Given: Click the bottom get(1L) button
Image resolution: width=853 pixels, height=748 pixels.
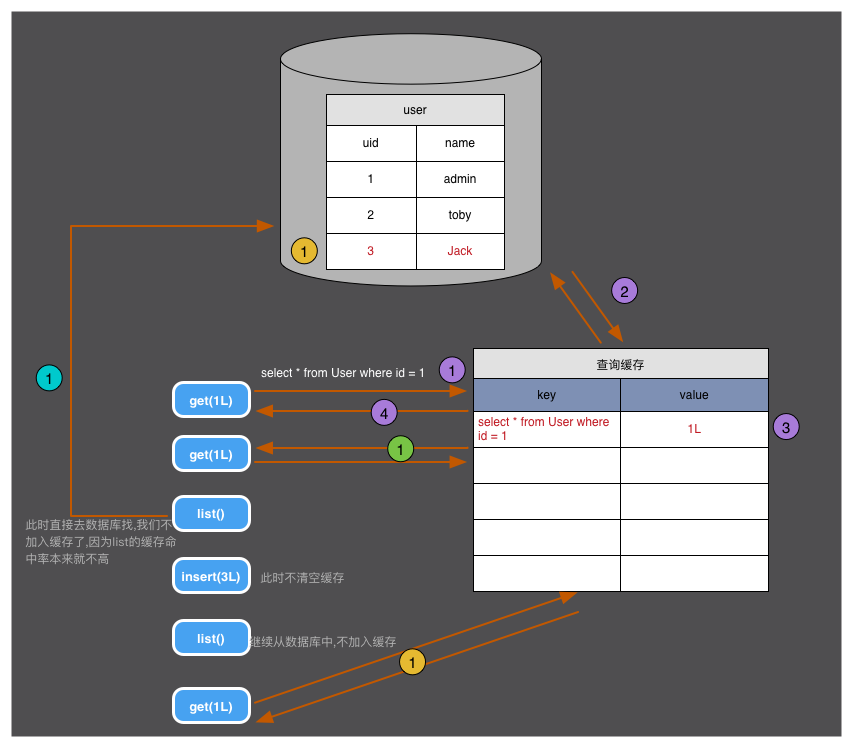Looking at the screenshot, I should (x=211, y=706).
